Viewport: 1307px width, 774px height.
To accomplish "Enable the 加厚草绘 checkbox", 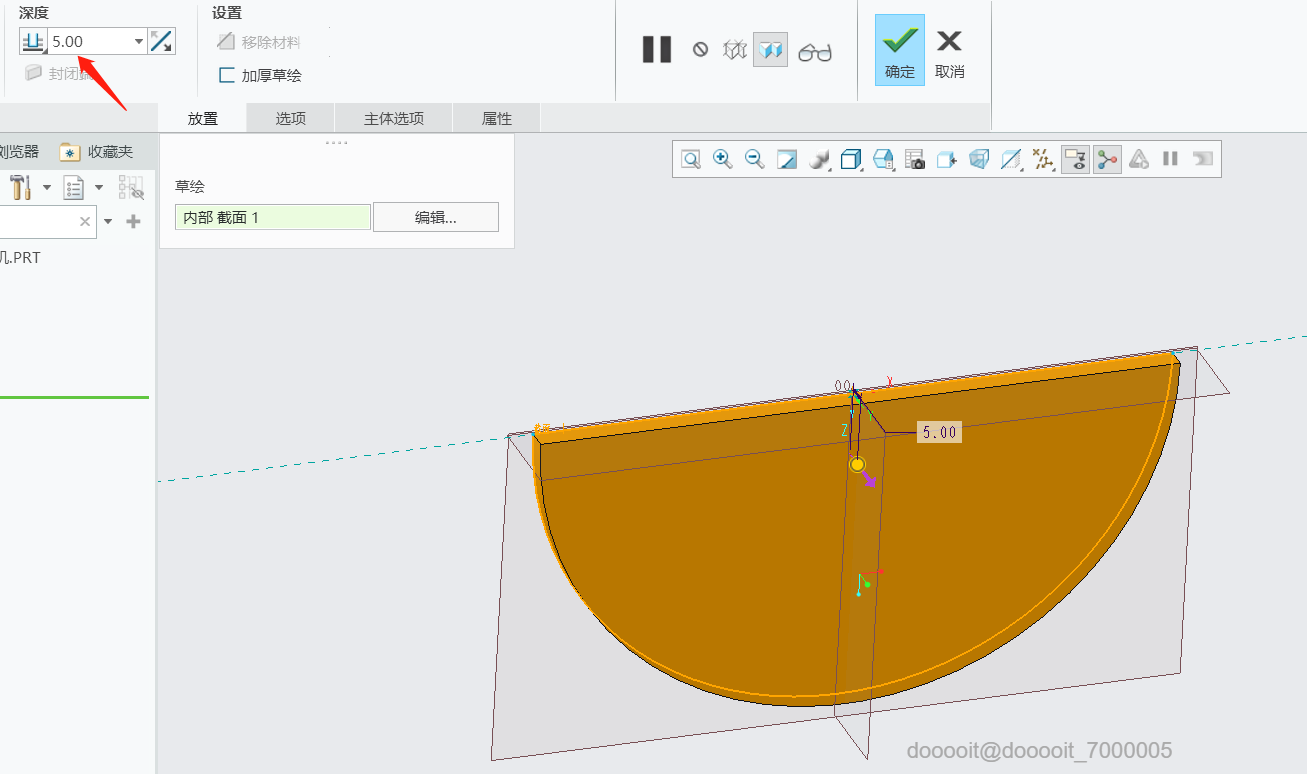I will coord(227,75).
